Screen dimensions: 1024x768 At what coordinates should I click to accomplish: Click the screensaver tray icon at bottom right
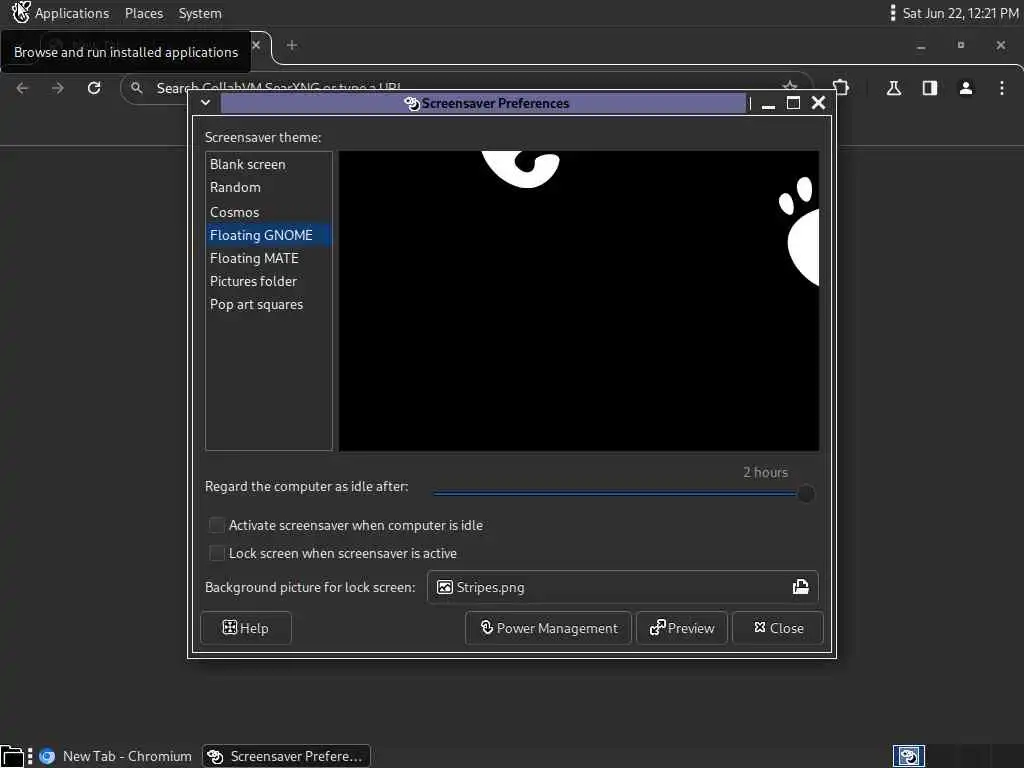(908, 756)
